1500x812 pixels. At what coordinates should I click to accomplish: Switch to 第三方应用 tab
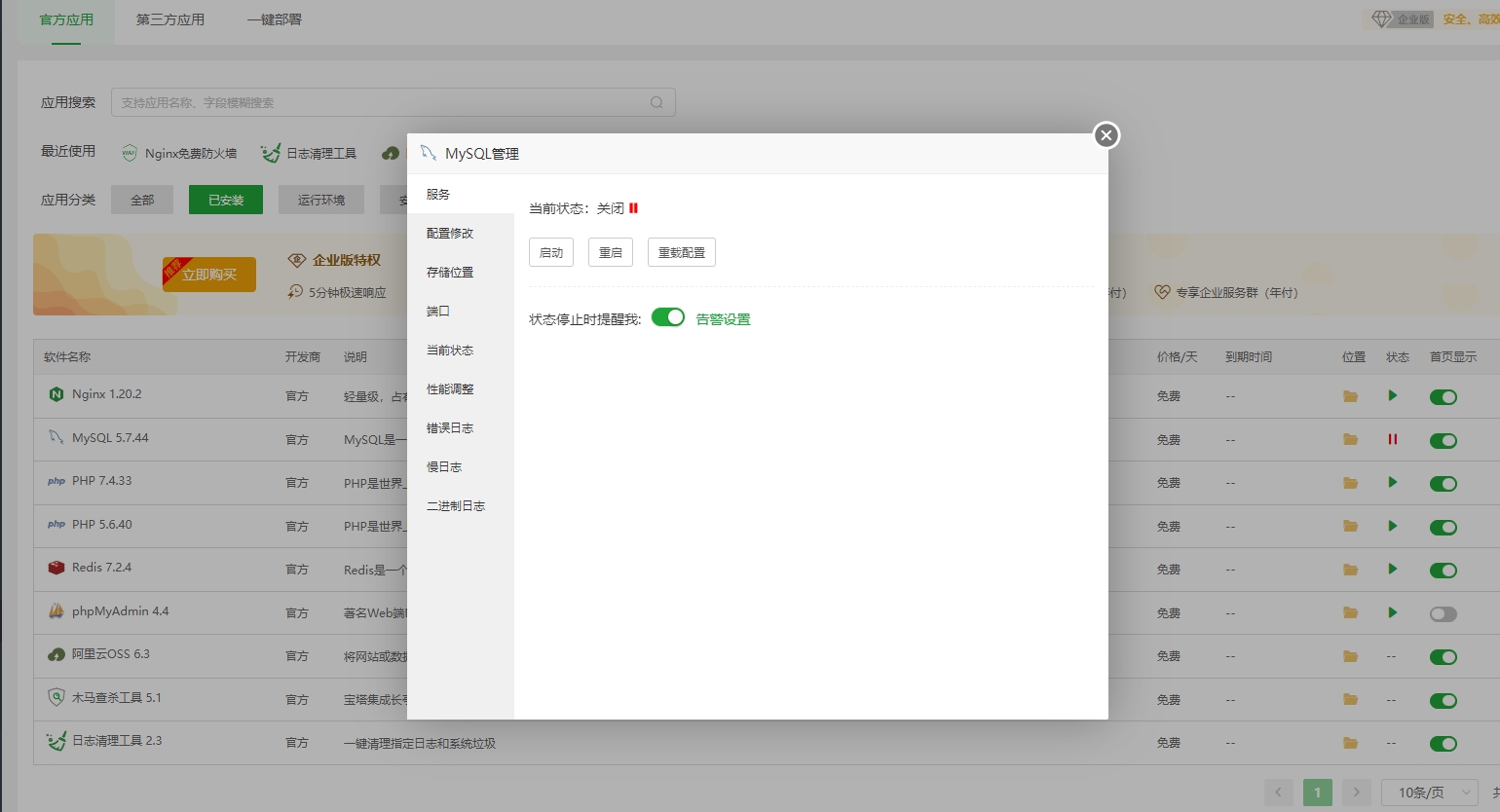click(x=170, y=19)
